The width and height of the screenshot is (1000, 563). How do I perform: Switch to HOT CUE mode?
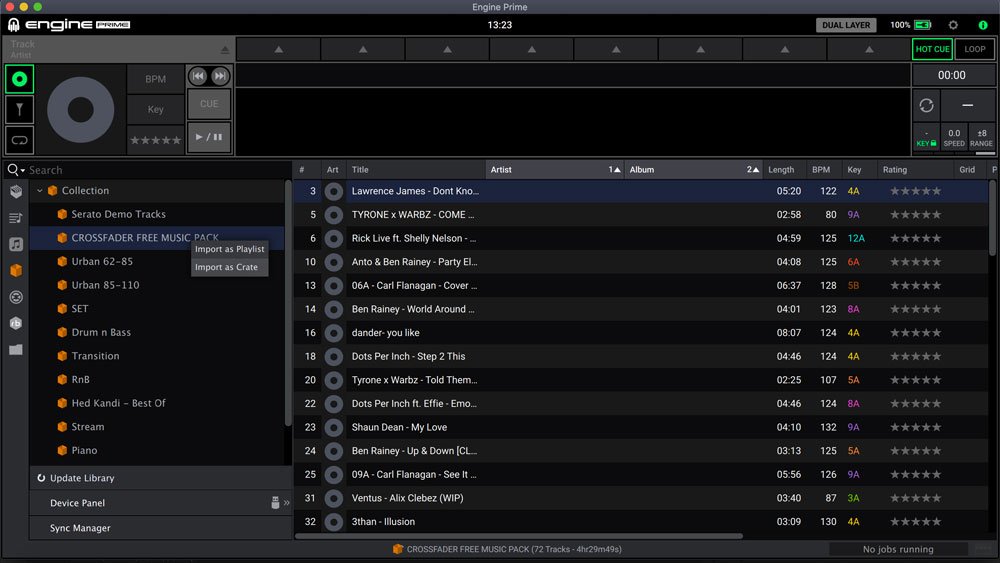tap(932, 49)
